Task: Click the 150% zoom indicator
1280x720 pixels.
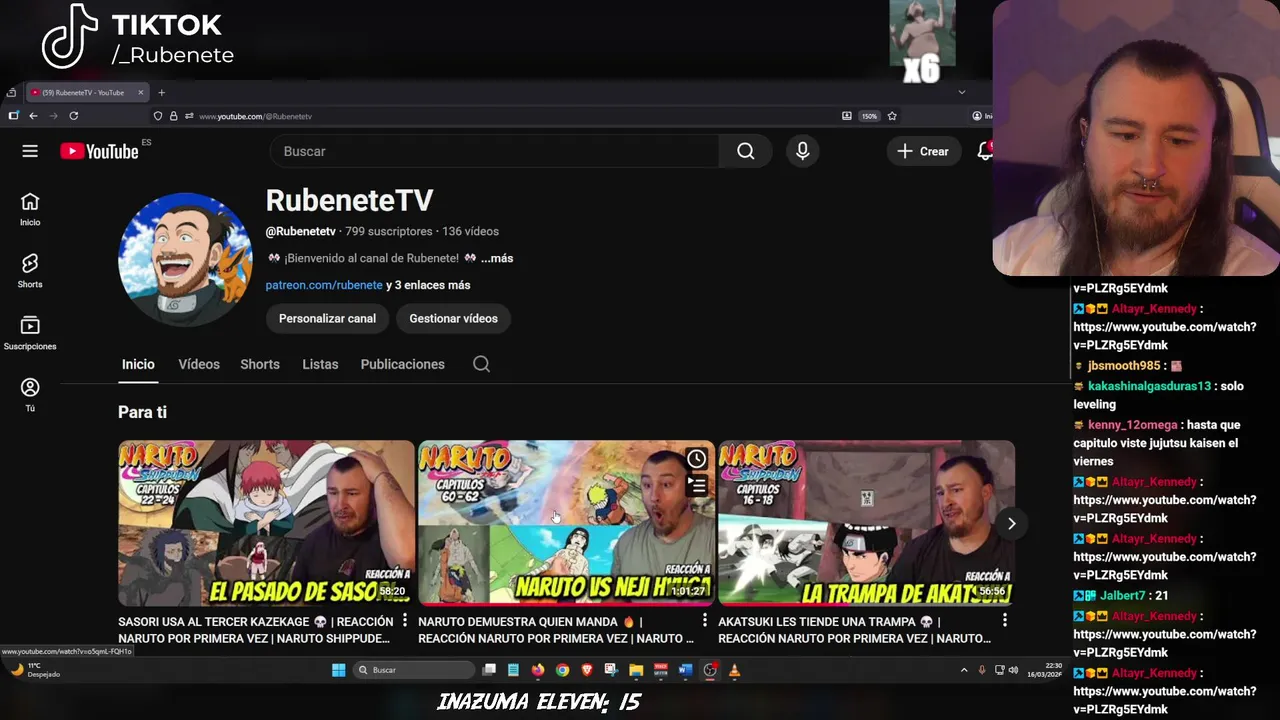Action: [x=869, y=116]
